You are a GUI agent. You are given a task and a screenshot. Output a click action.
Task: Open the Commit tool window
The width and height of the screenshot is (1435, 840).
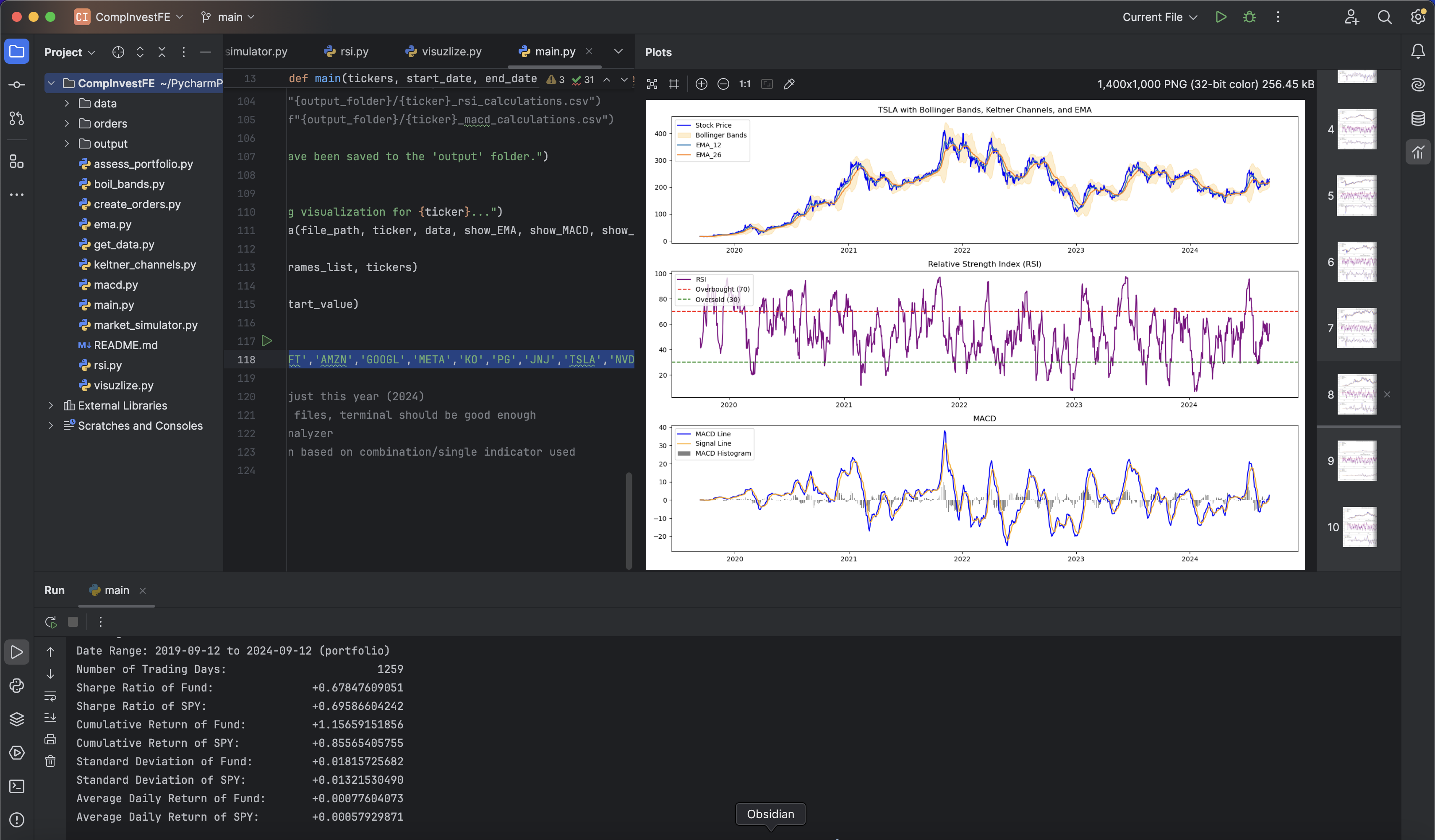click(16, 85)
